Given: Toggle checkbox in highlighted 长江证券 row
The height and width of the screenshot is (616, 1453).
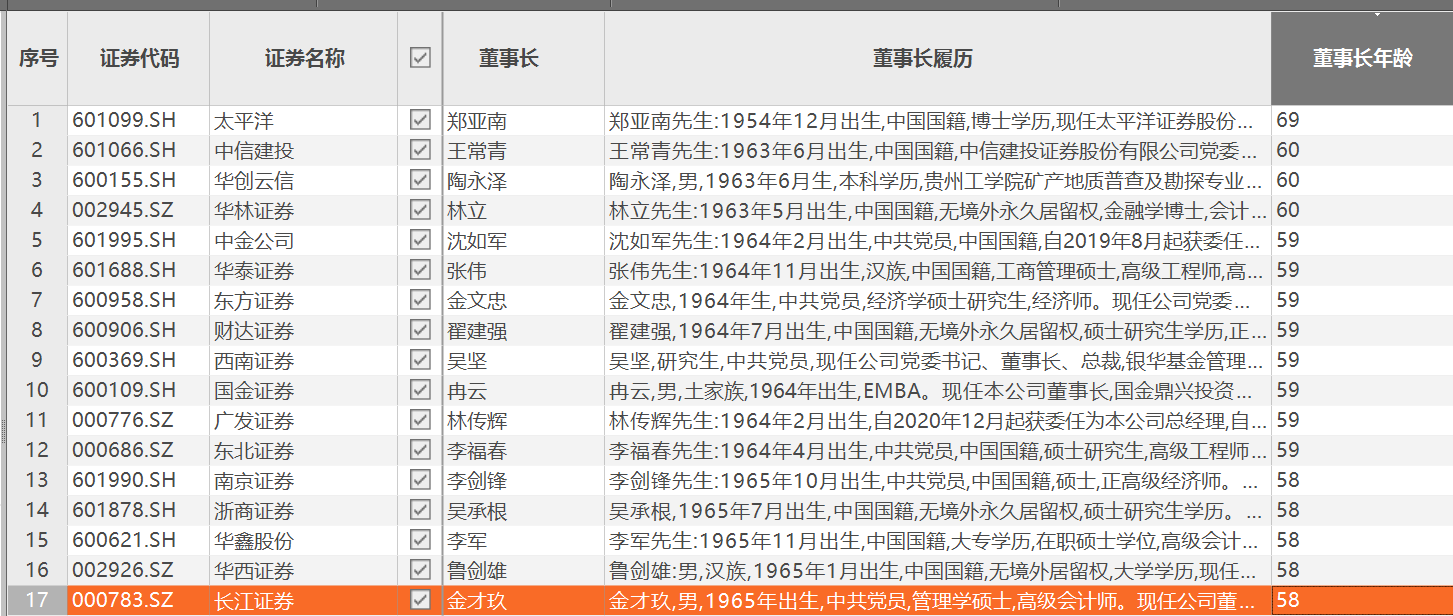Looking at the screenshot, I should (x=420, y=600).
